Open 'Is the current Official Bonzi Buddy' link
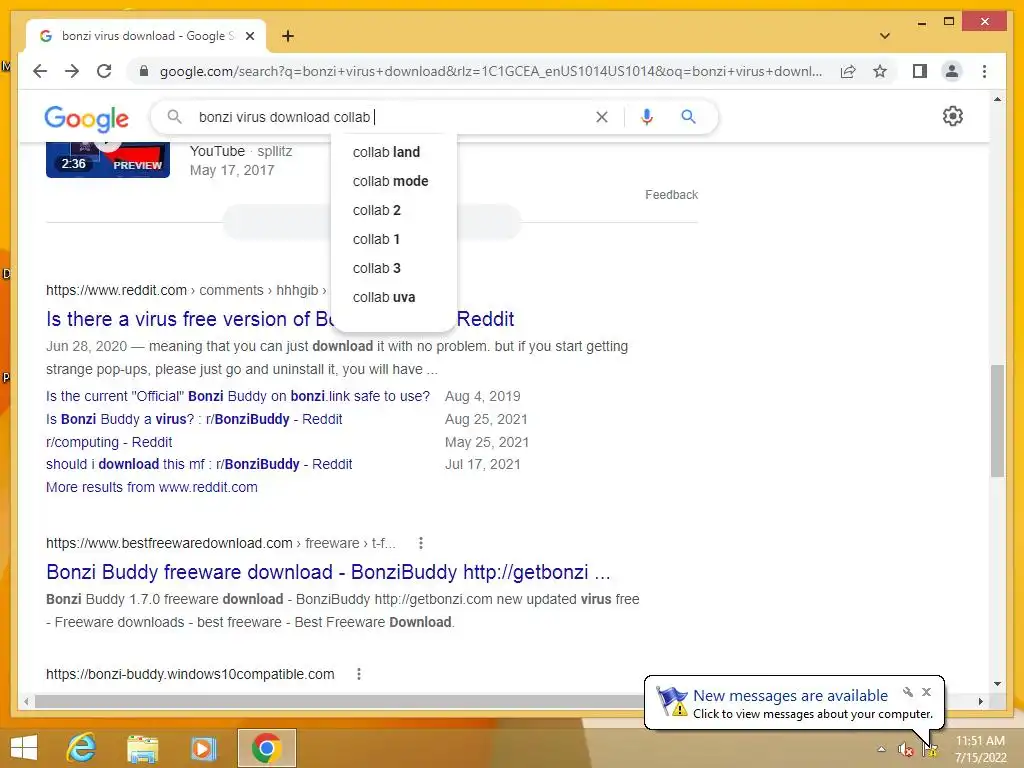Image resolution: width=1024 pixels, height=768 pixels. 238,396
